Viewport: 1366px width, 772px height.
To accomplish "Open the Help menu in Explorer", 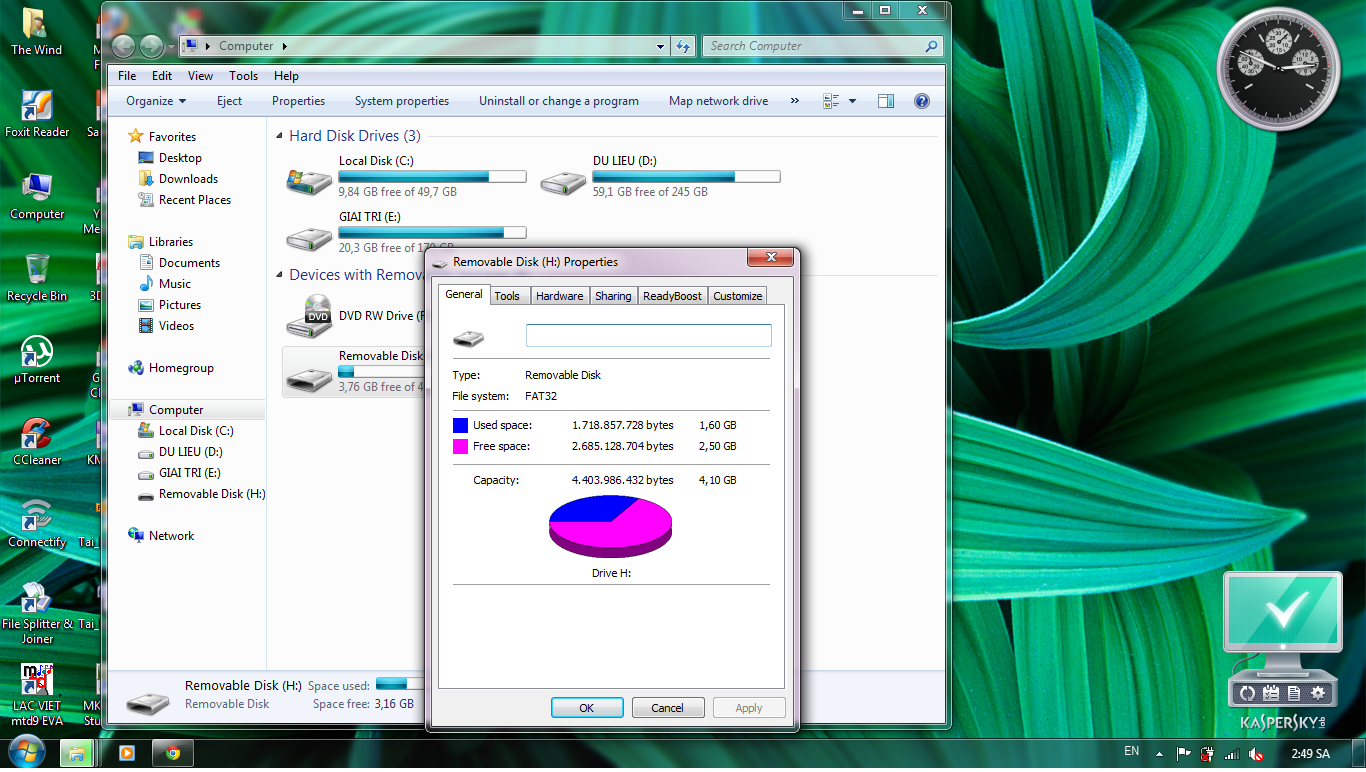I will pyautogui.click(x=286, y=76).
